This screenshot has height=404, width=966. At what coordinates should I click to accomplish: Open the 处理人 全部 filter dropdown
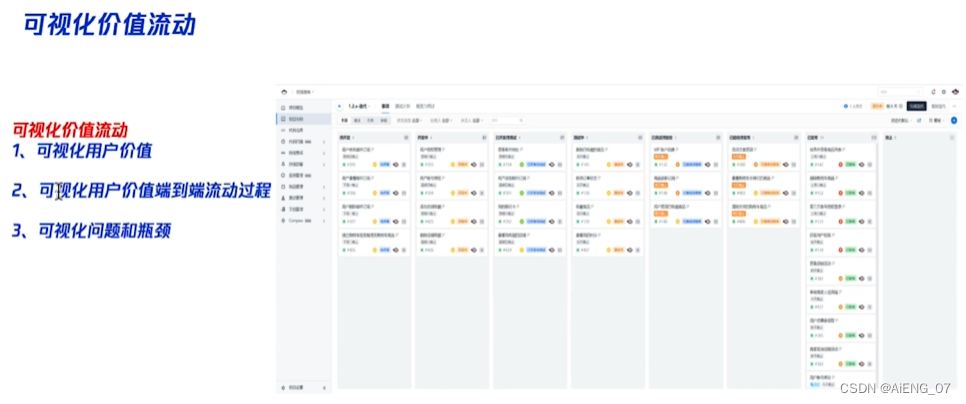[x=440, y=120]
